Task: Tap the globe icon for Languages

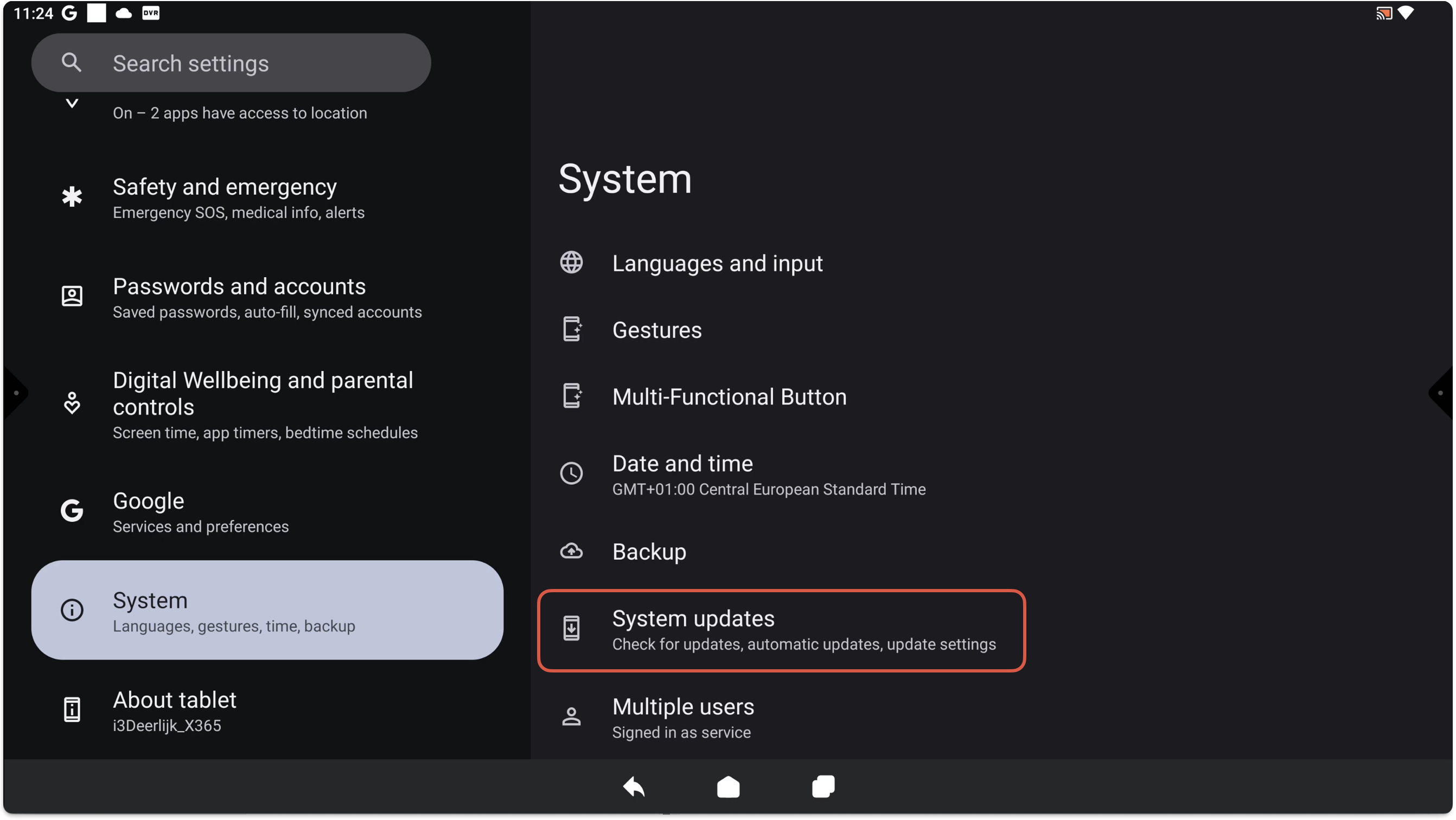Action: (571, 263)
